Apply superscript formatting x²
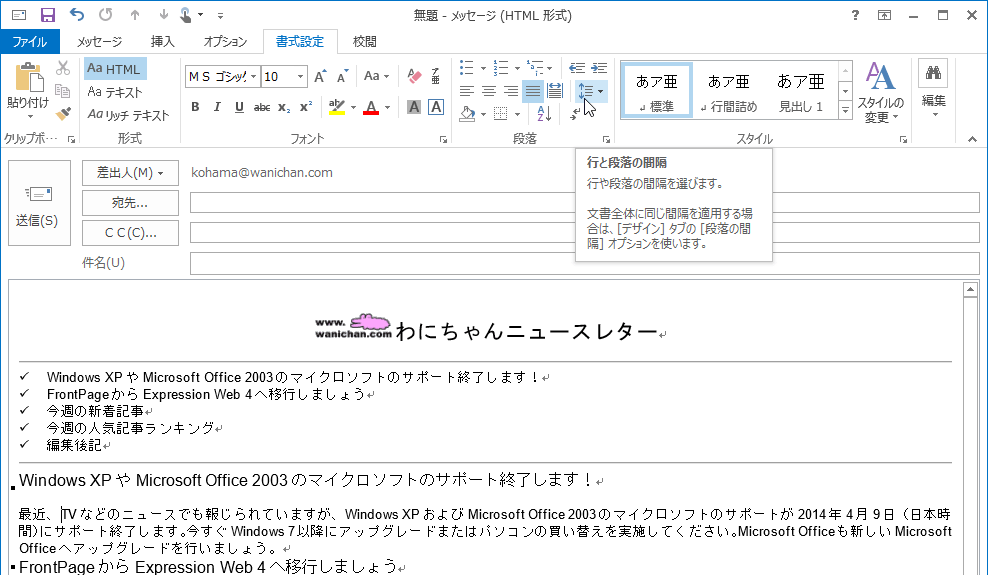 coord(306,108)
